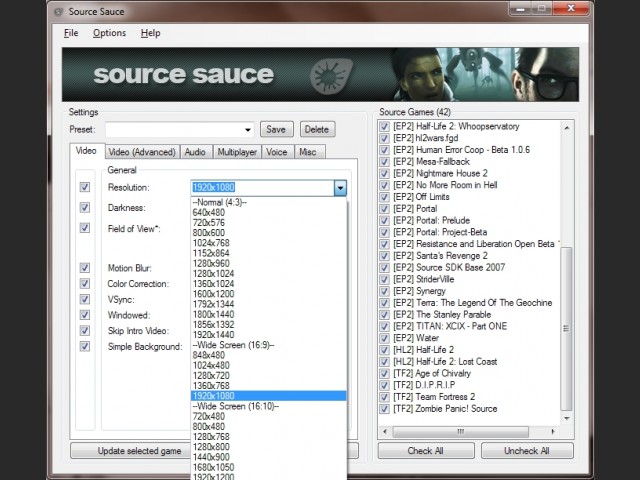Uncheck [HL2] Half-Life 2 checkbox
Screen dimensions: 640x480
point(384,350)
